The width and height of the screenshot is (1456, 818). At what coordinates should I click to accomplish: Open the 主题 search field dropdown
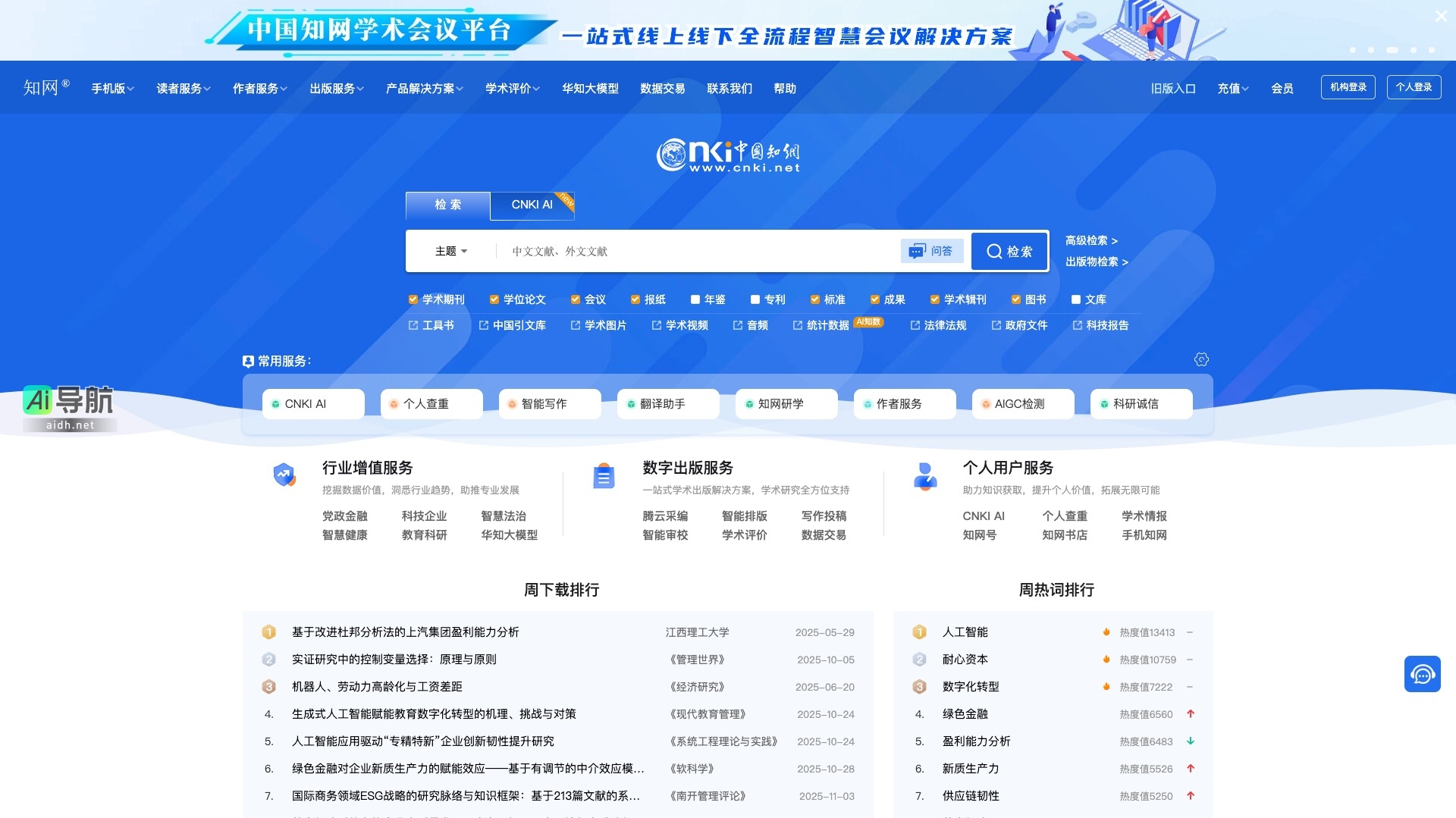[450, 251]
